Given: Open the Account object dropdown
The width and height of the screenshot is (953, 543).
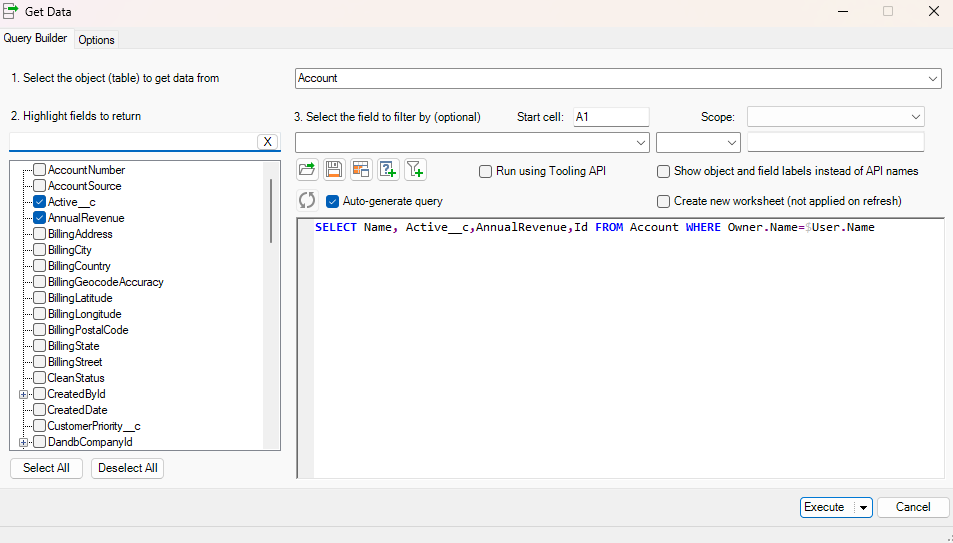Looking at the screenshot, I should coord(933,78).
